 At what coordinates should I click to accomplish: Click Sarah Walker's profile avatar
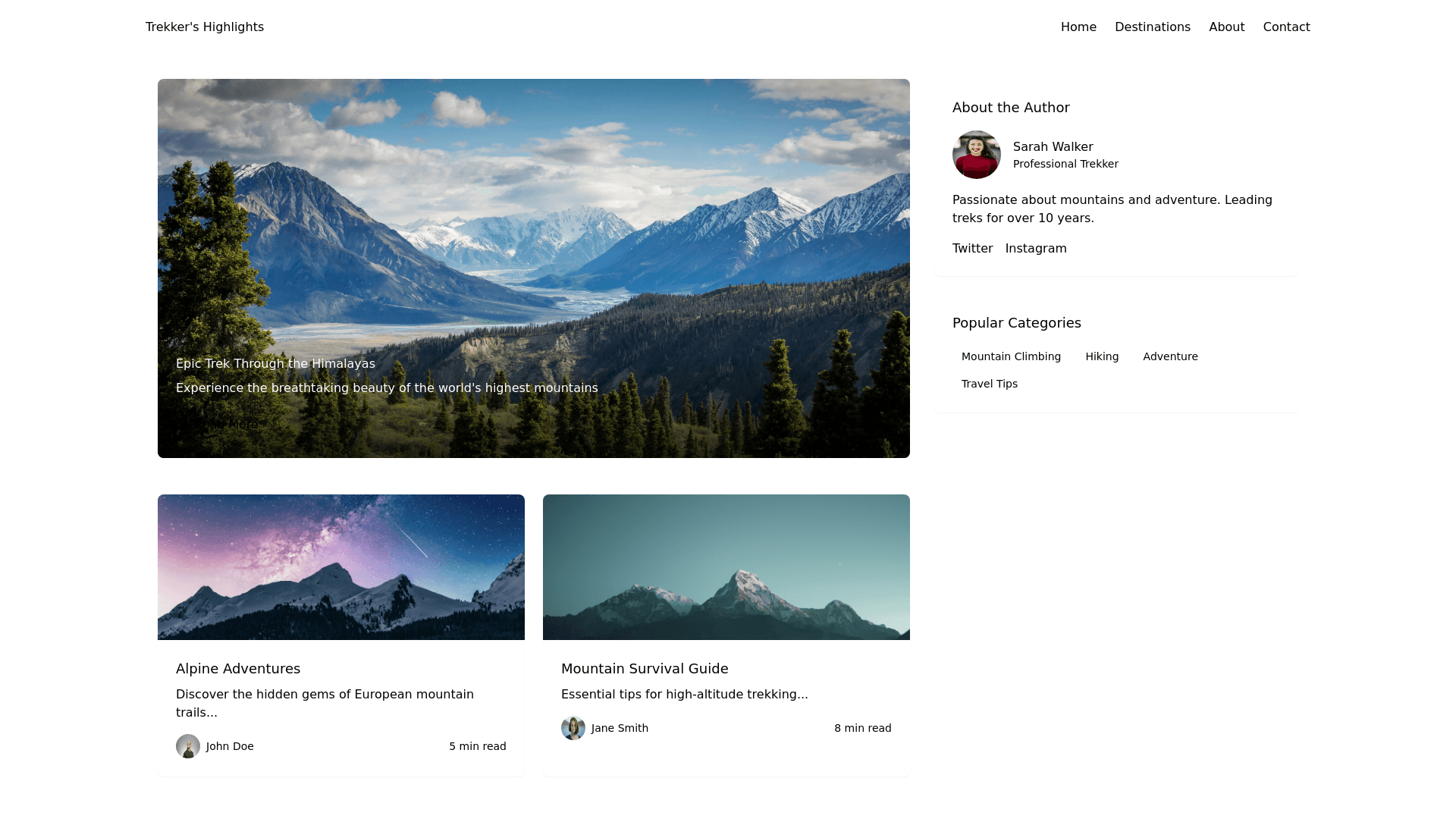click(x=976, y=155)
